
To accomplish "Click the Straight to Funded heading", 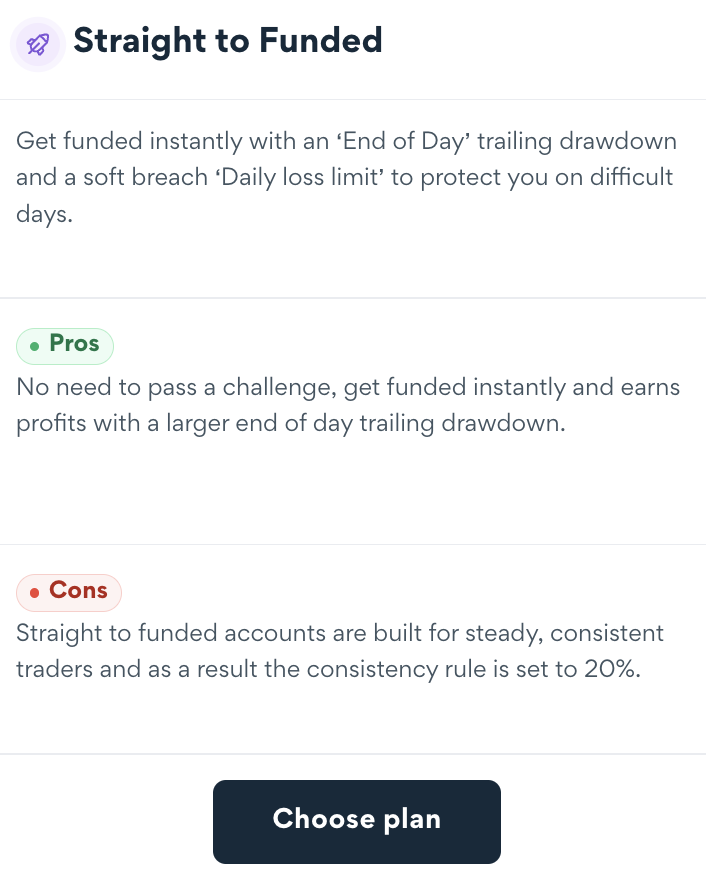I will [228, 41].
